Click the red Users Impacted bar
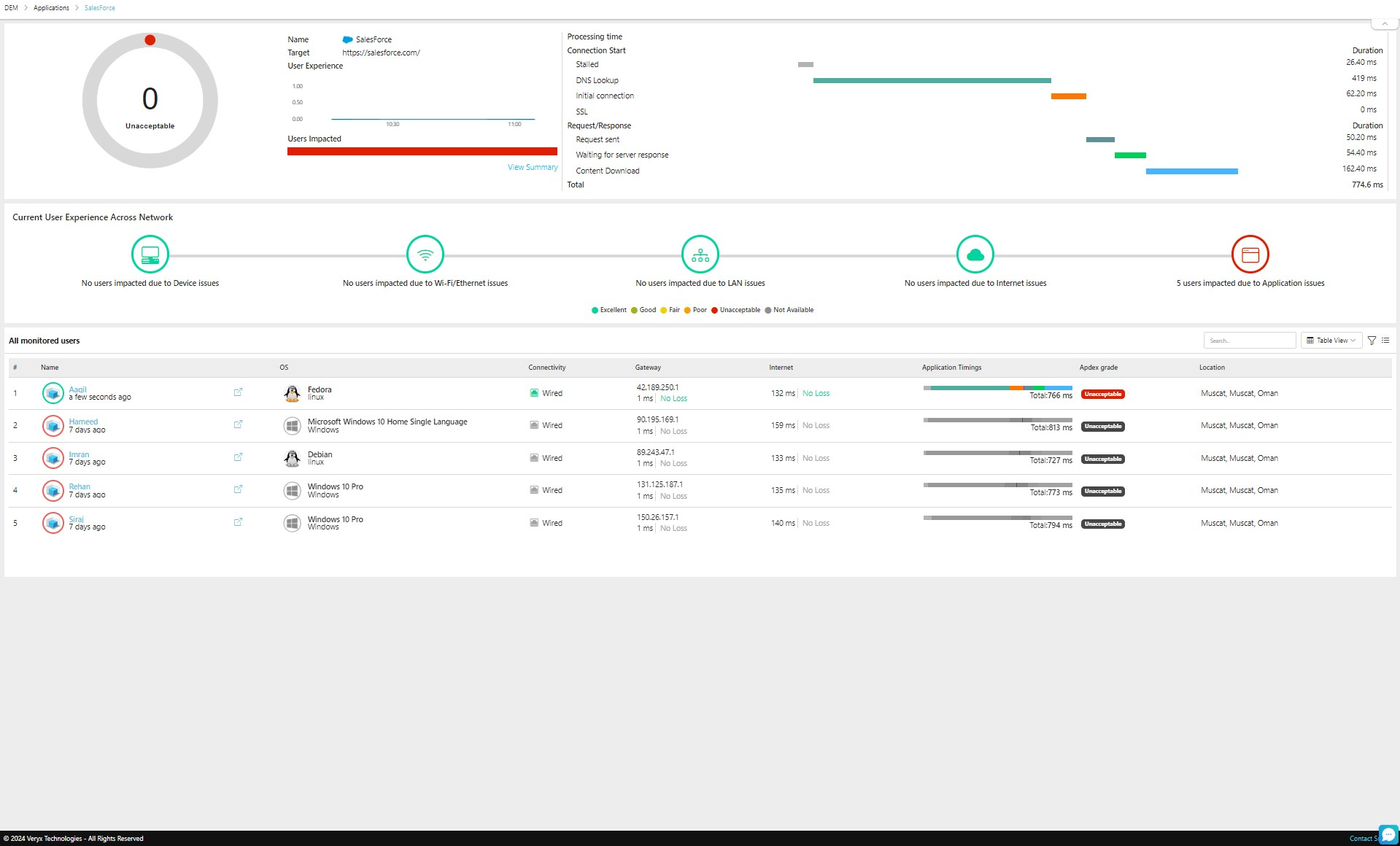This screenshot has width=1400, height=846. click(x=422, y=152)
